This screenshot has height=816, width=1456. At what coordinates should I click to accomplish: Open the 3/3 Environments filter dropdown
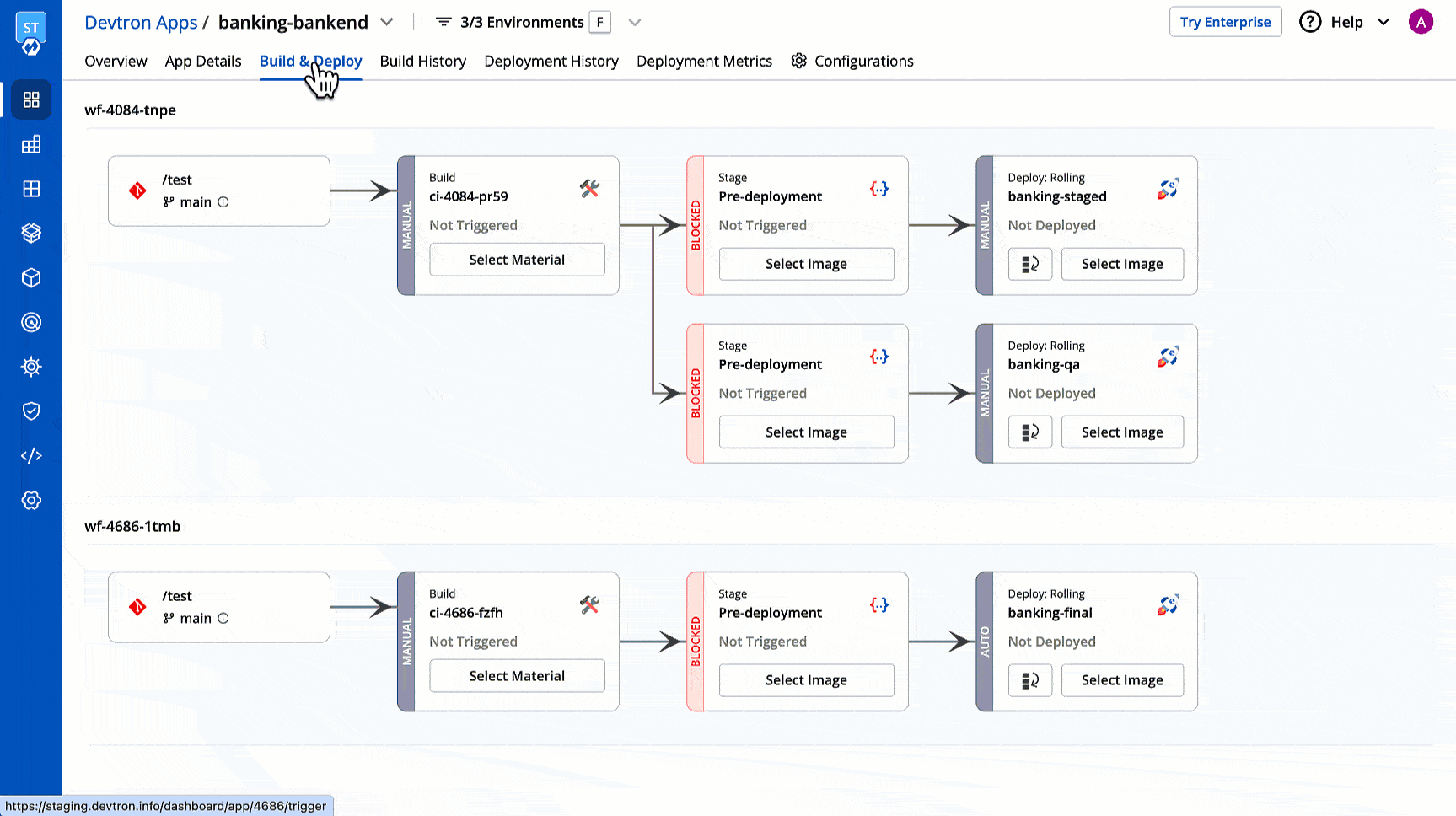[x=635, y=23]
